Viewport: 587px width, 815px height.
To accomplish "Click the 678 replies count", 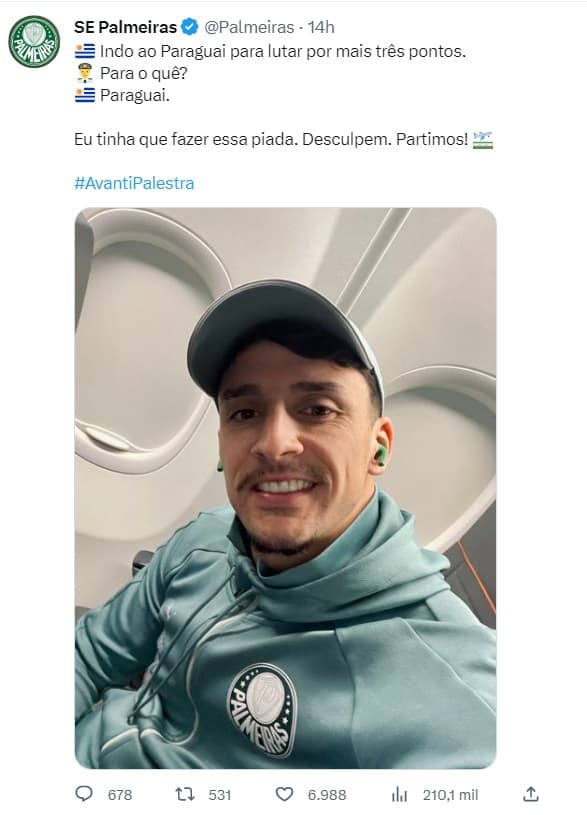I will [120, 795].
